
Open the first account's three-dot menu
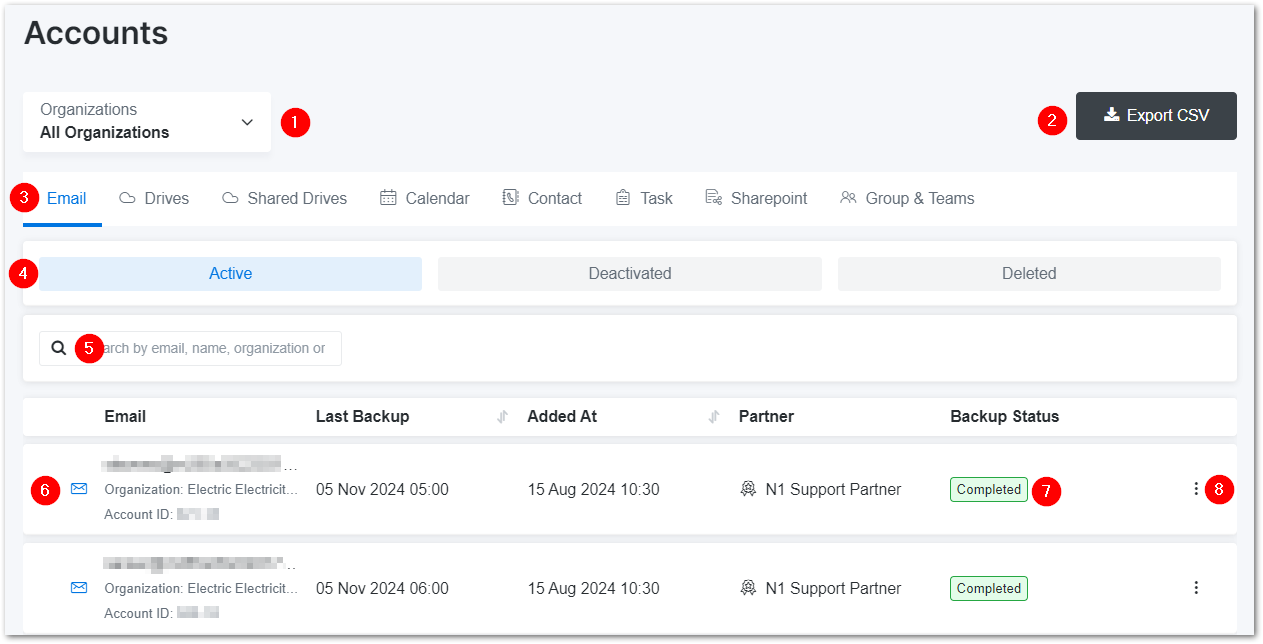pos(1196,489)
